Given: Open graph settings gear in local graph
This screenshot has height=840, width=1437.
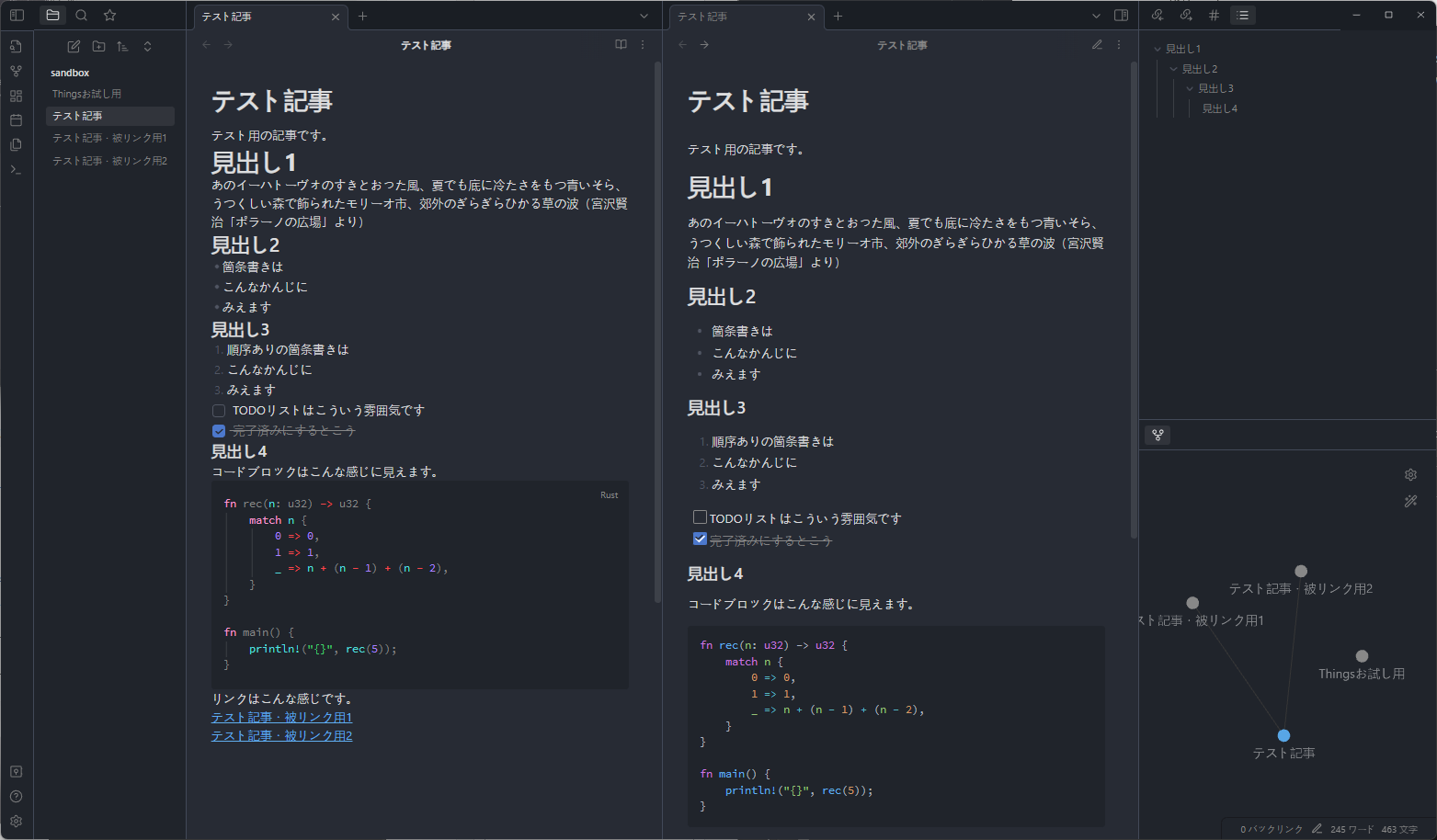Looking at the screenshot, I should [x=1410, y=475].
